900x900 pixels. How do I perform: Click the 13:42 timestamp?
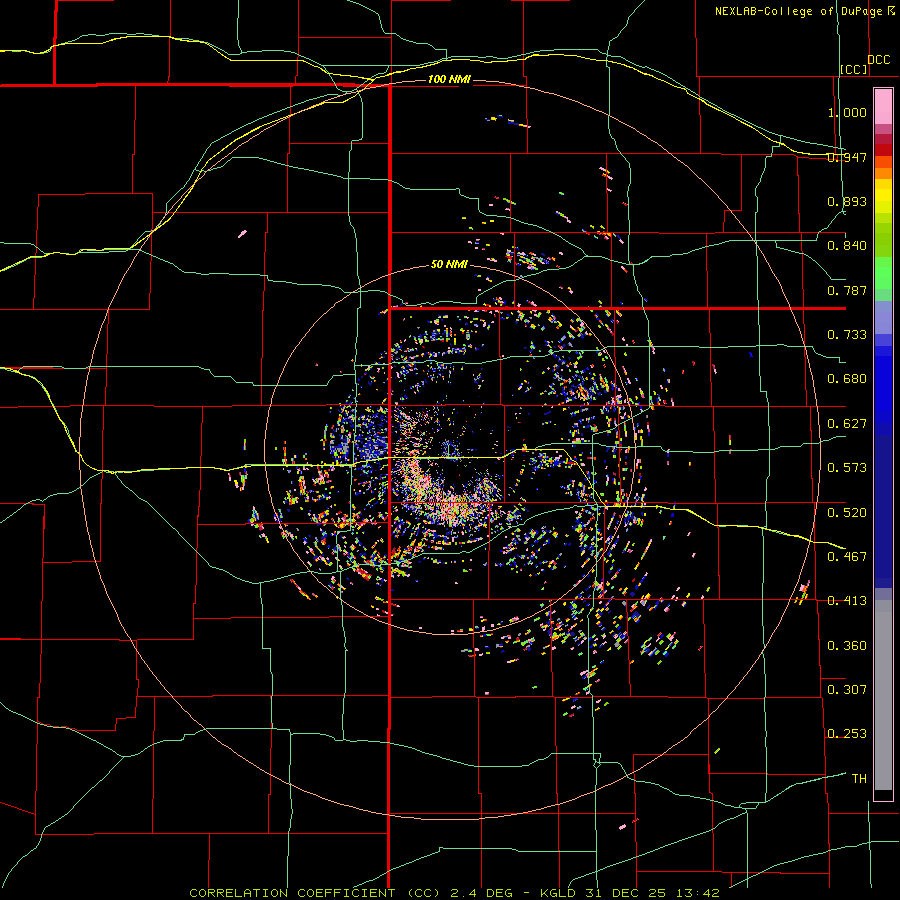pos(696,893)
